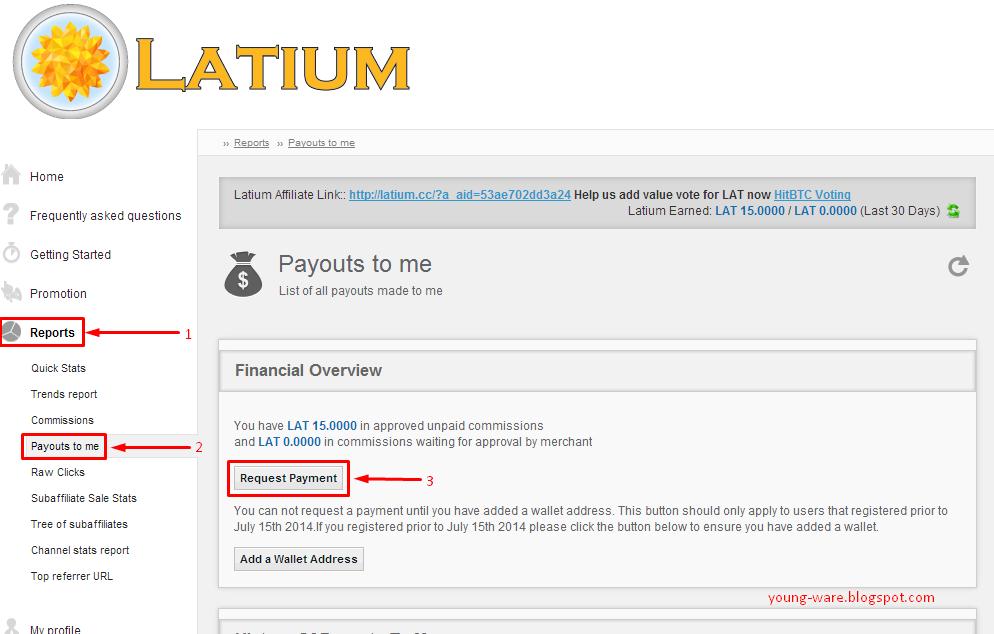Click the green refresh earnings icon
Image resolution: width=994 pixels, height=634 pixels.
click(x=953, y=211)
